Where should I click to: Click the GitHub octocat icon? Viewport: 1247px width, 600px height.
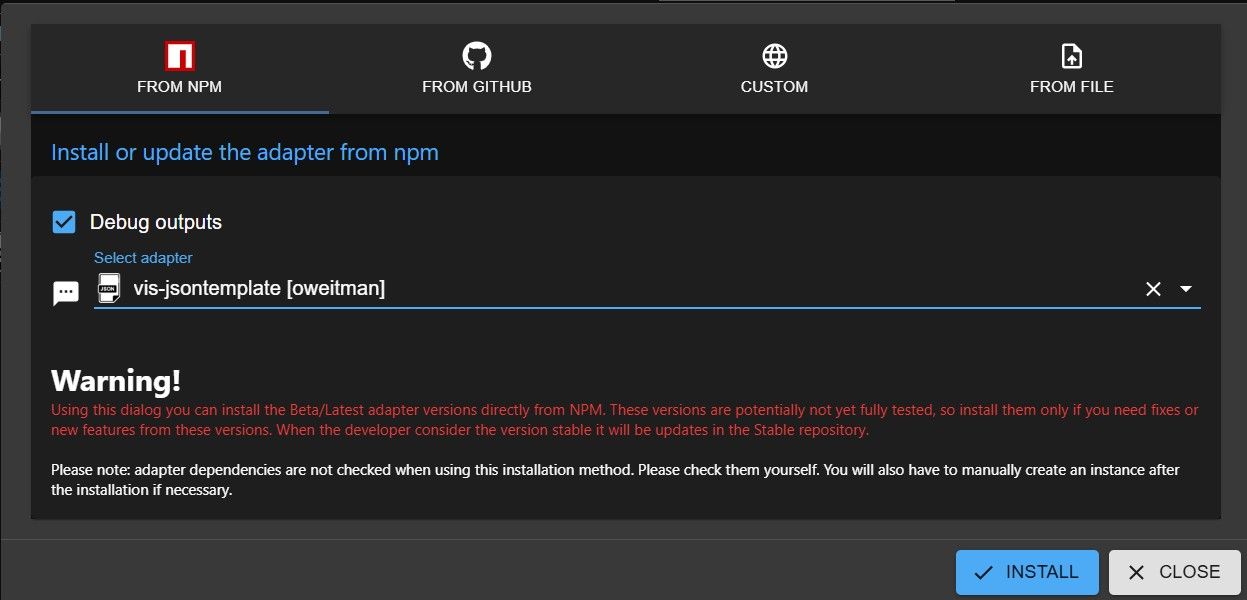pos(477,55)
